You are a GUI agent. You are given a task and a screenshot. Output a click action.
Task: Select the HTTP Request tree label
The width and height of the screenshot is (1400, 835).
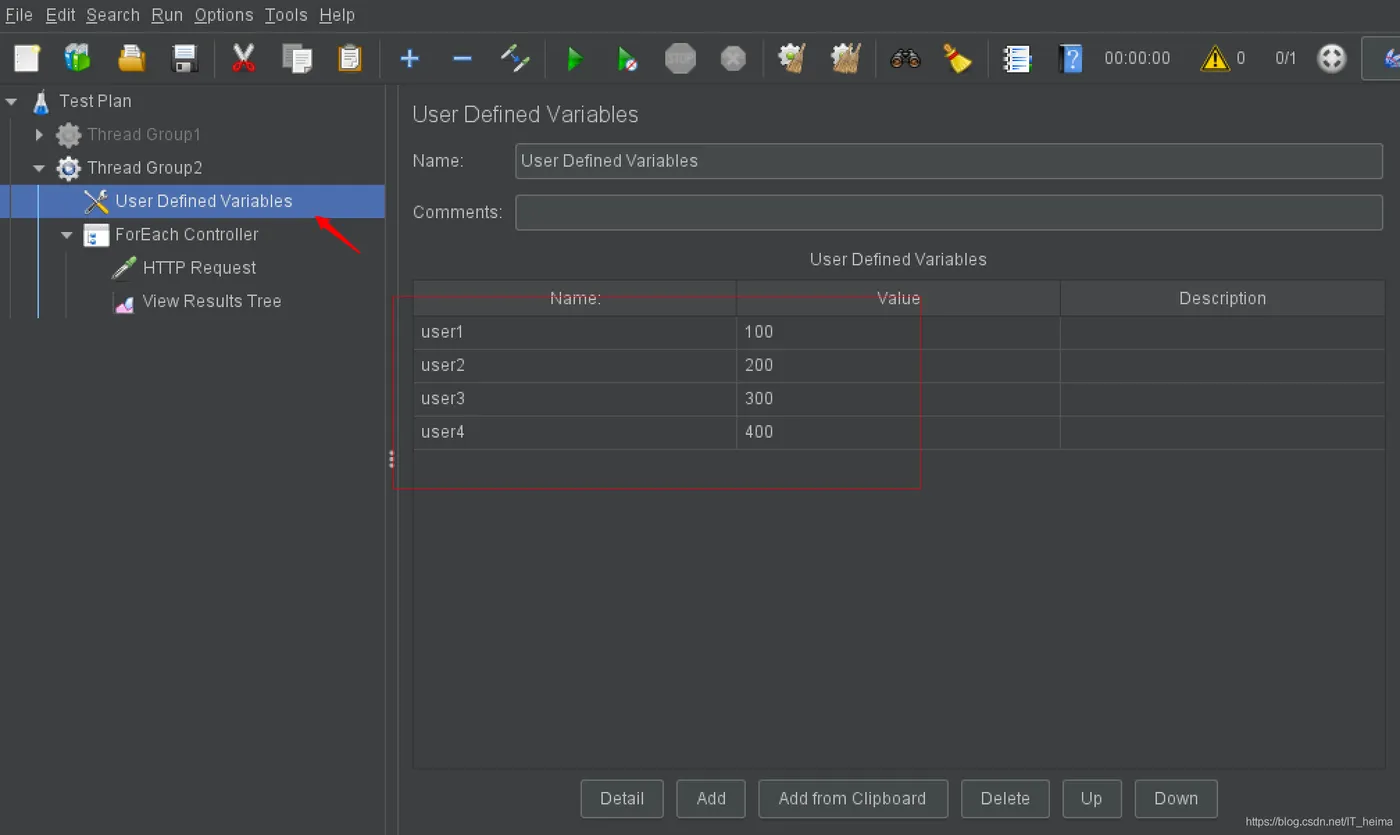(200, 268)
